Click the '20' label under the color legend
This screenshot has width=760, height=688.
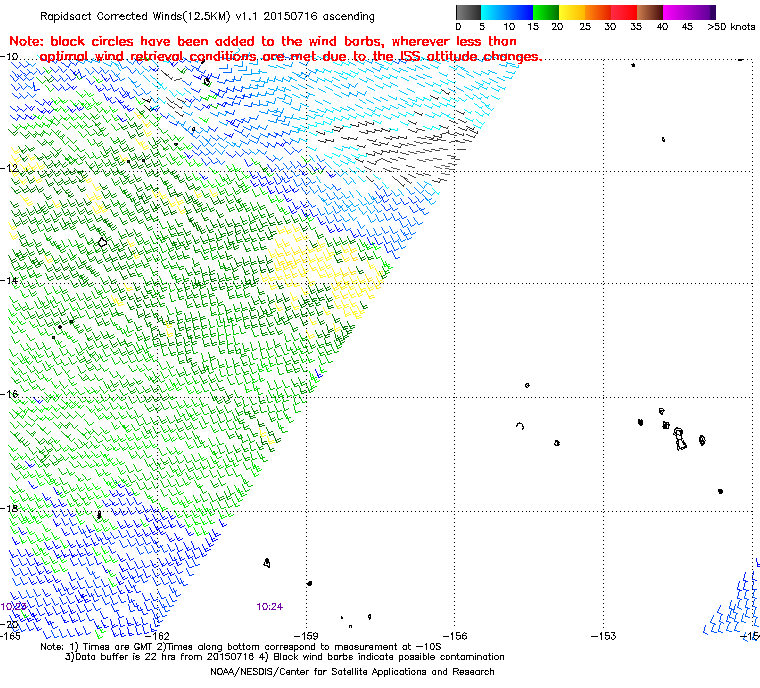point(557,27)
